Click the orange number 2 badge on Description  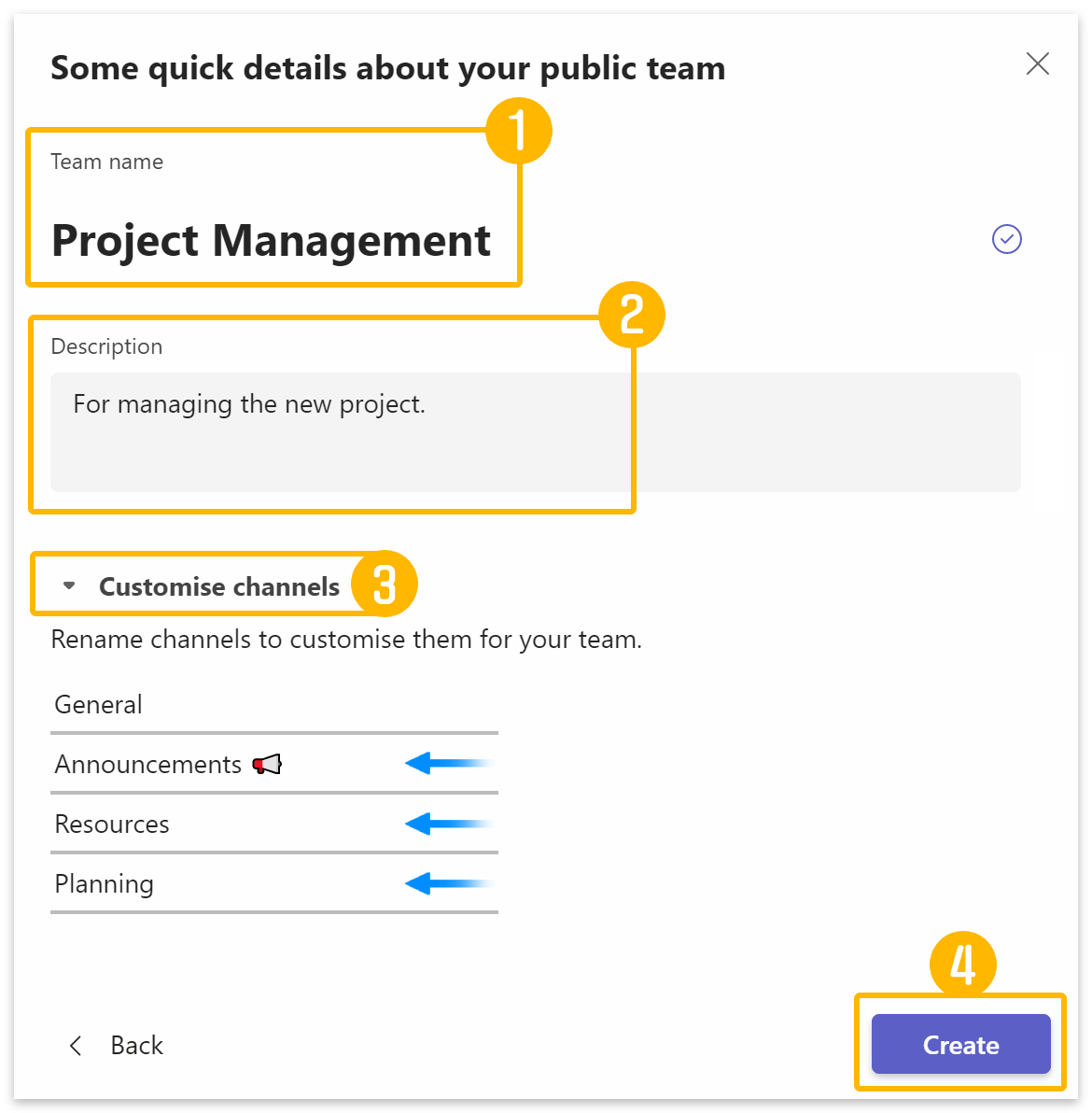coord(632,315)
